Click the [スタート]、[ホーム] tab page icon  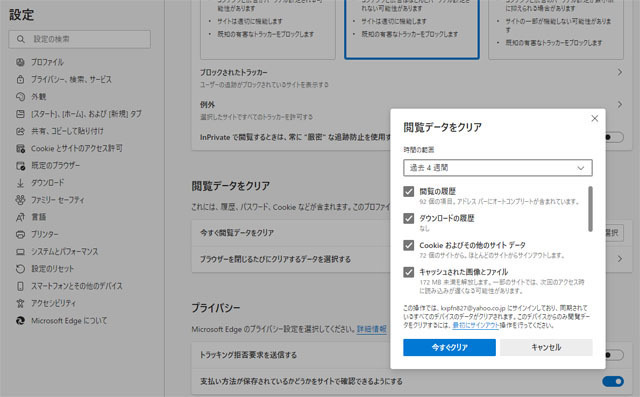click(x=20, y=114)
